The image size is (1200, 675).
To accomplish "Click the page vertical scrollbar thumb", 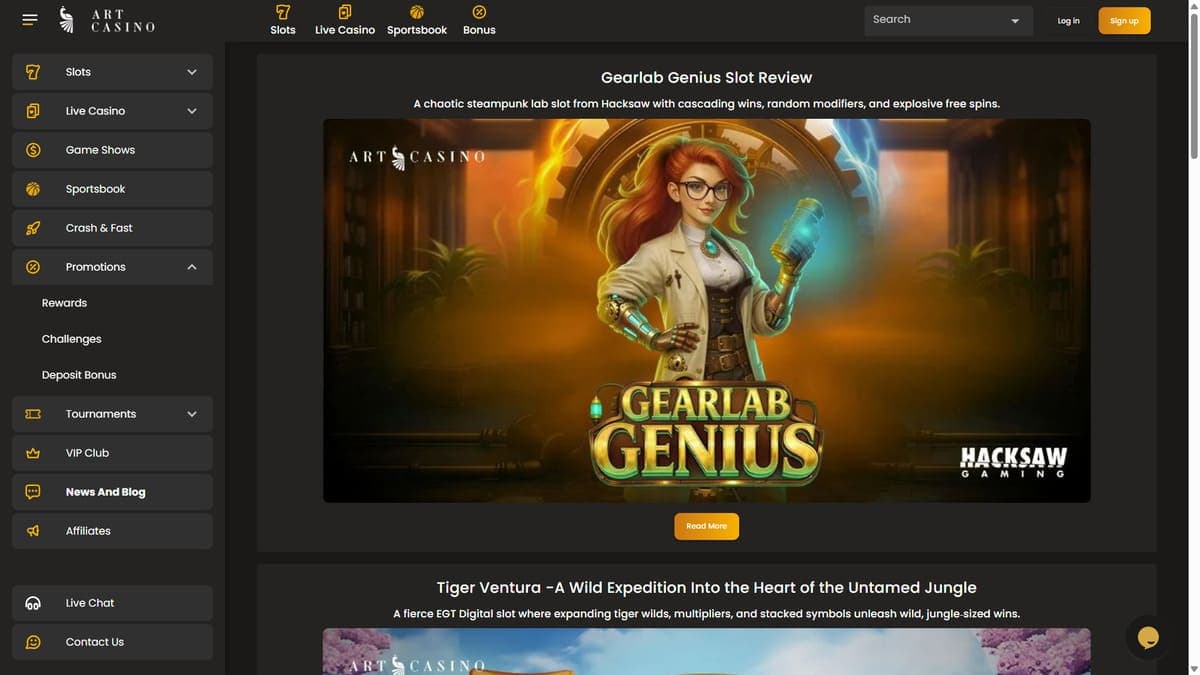I will coord(1193,85).
